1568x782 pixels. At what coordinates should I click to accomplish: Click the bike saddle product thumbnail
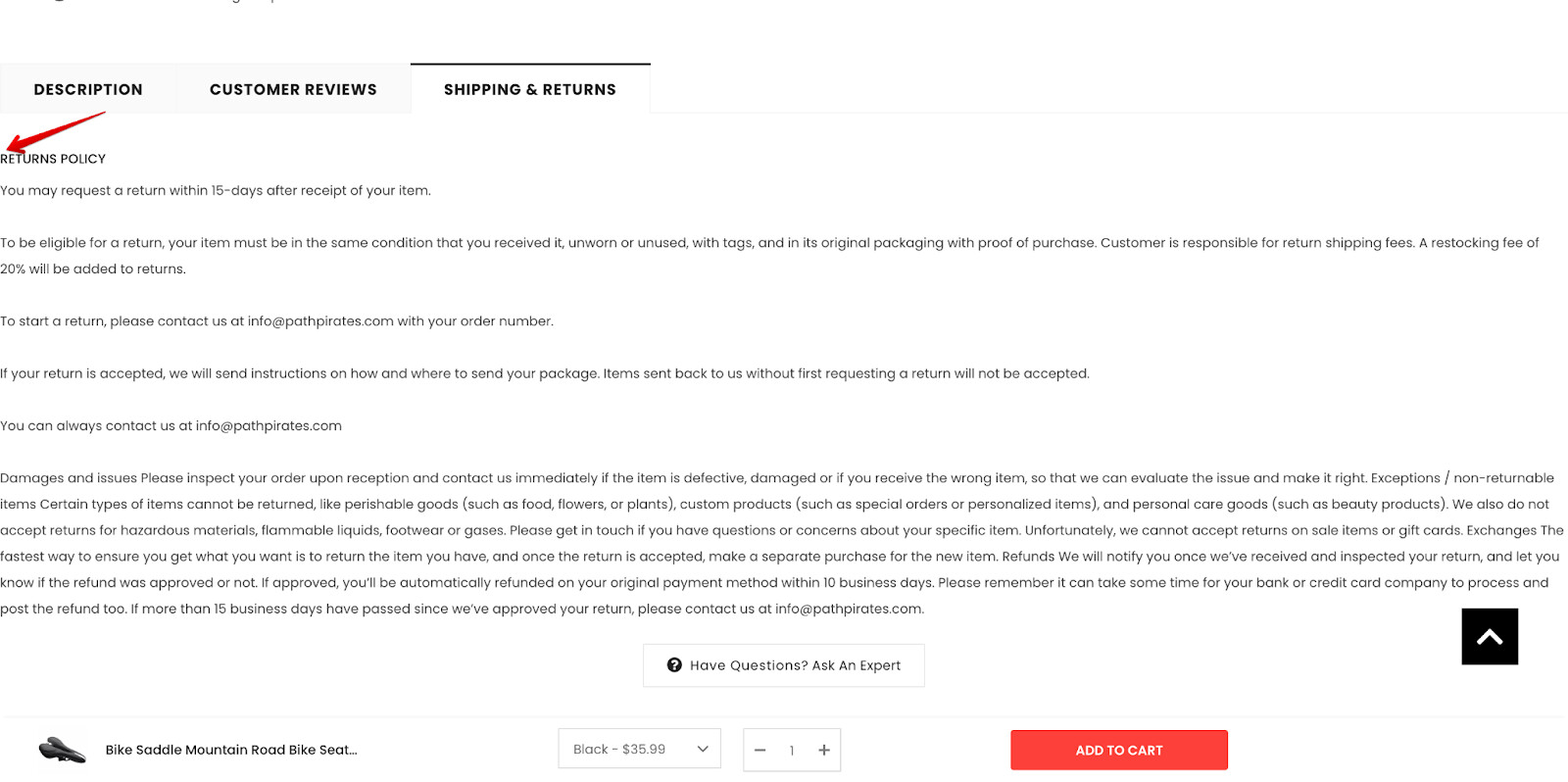(62, 750)
